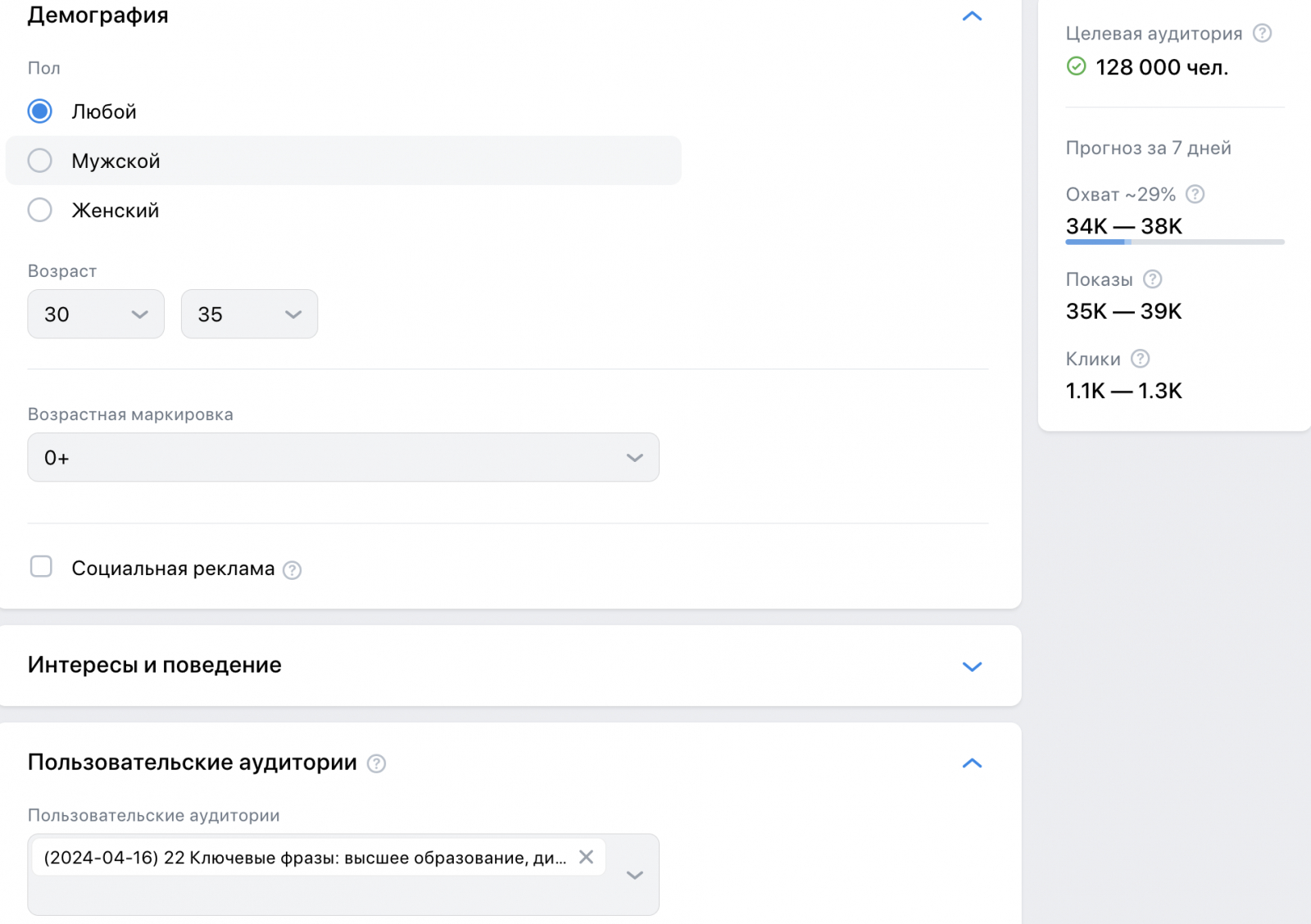
Task: Collapse the Демография section
Action: coord(972,16)
